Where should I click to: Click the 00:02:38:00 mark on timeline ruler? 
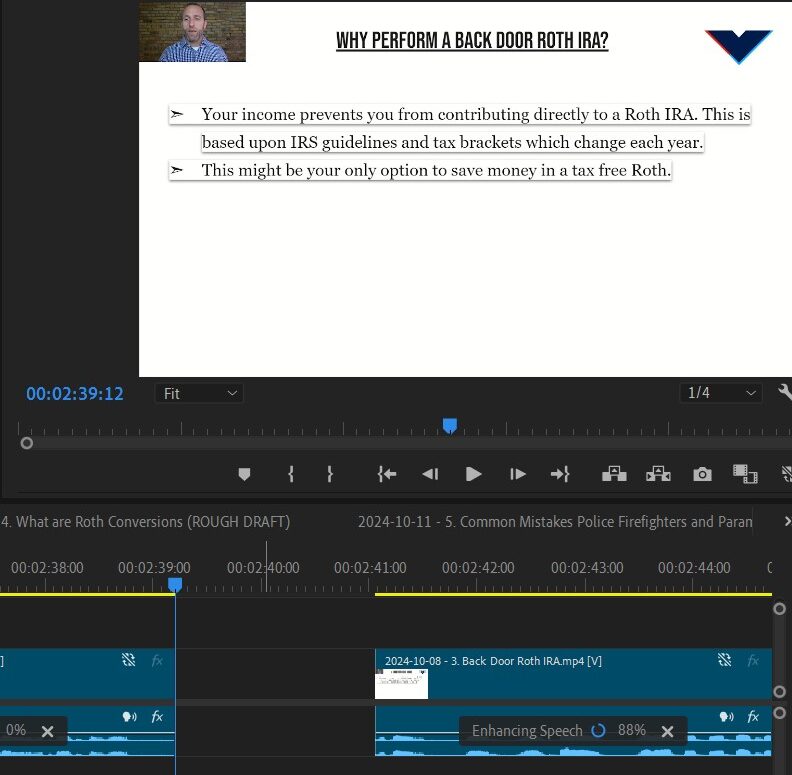coord(47,567)
